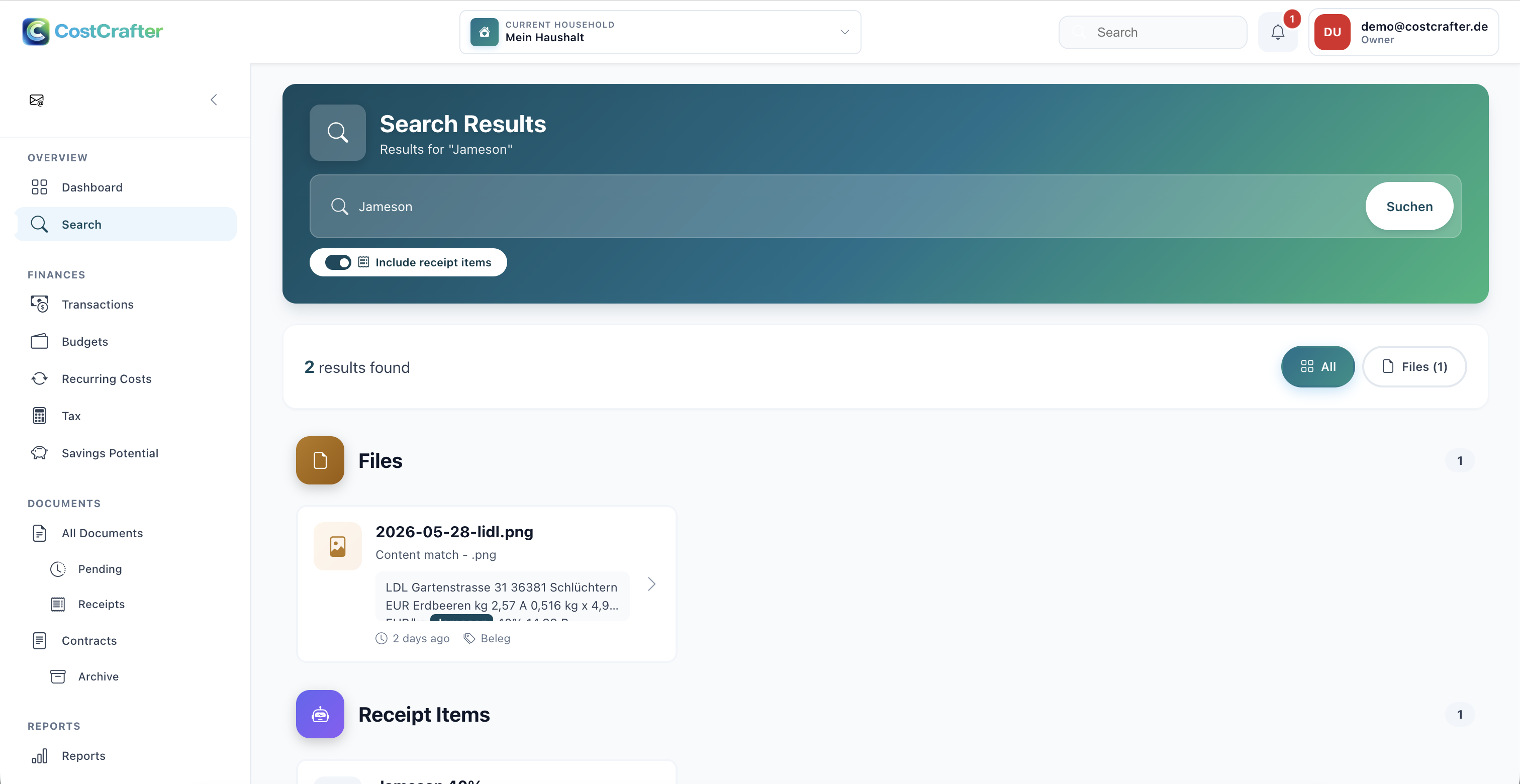Toggle Include receipt items switch
The height and width of the screenshot is (784, 1520).
point(338,262)
